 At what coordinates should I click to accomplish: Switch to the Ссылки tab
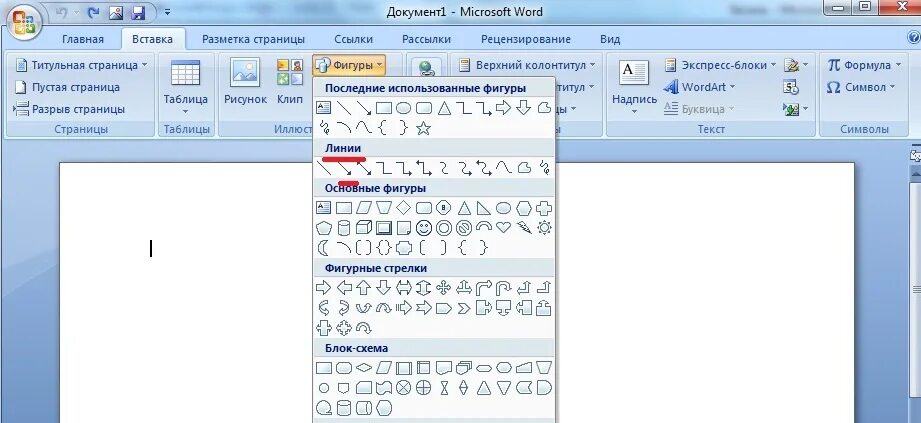coord(354,39)
